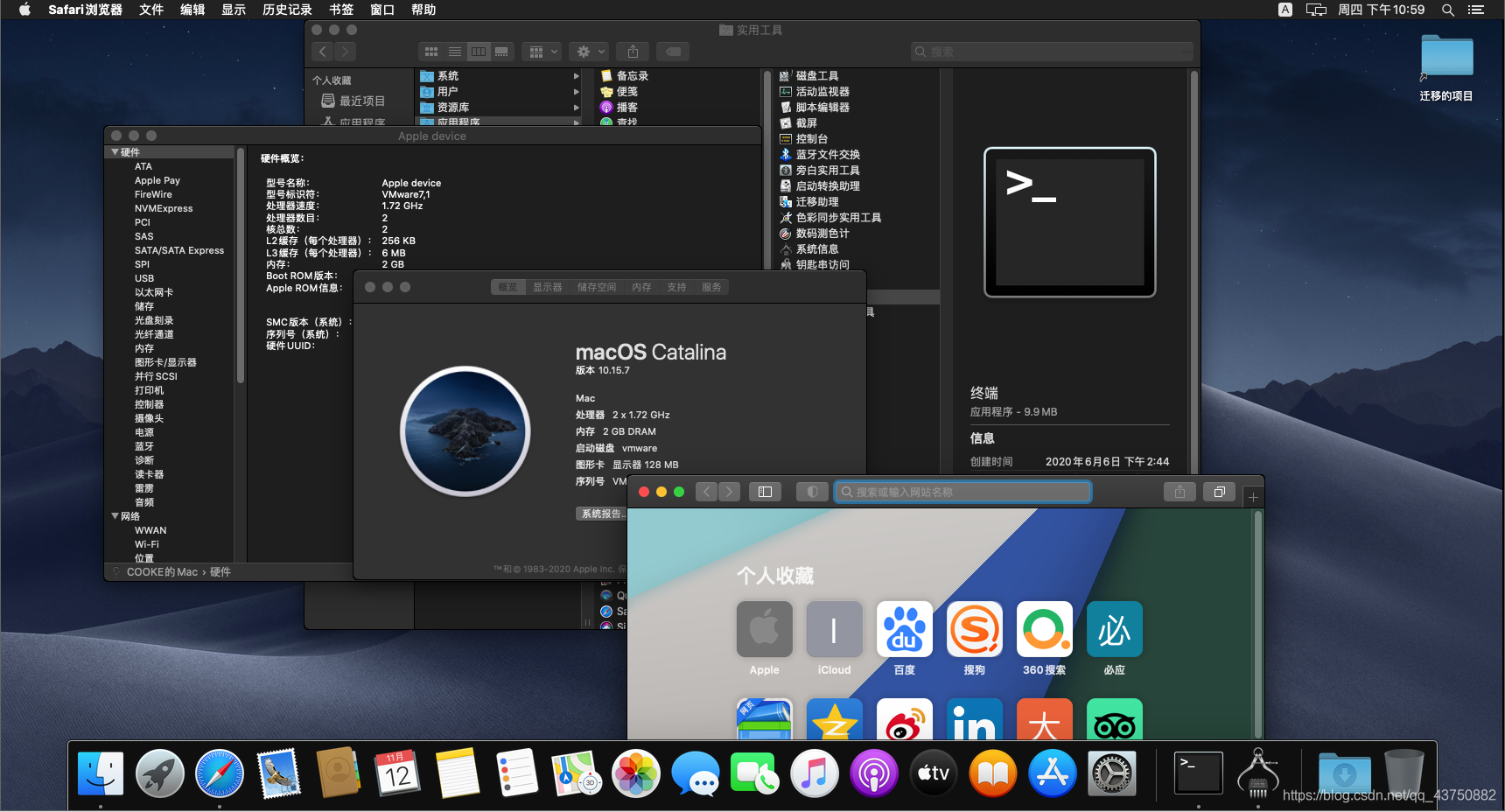Select 支持 tab in About This Mac
This screenshot has height=812, width=1505.
pos(676,287)
